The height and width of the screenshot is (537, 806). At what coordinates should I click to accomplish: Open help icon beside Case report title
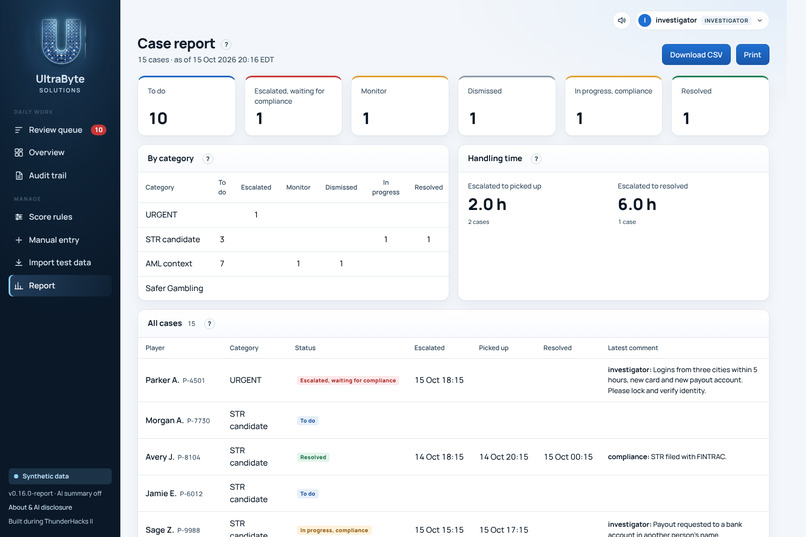226,44
